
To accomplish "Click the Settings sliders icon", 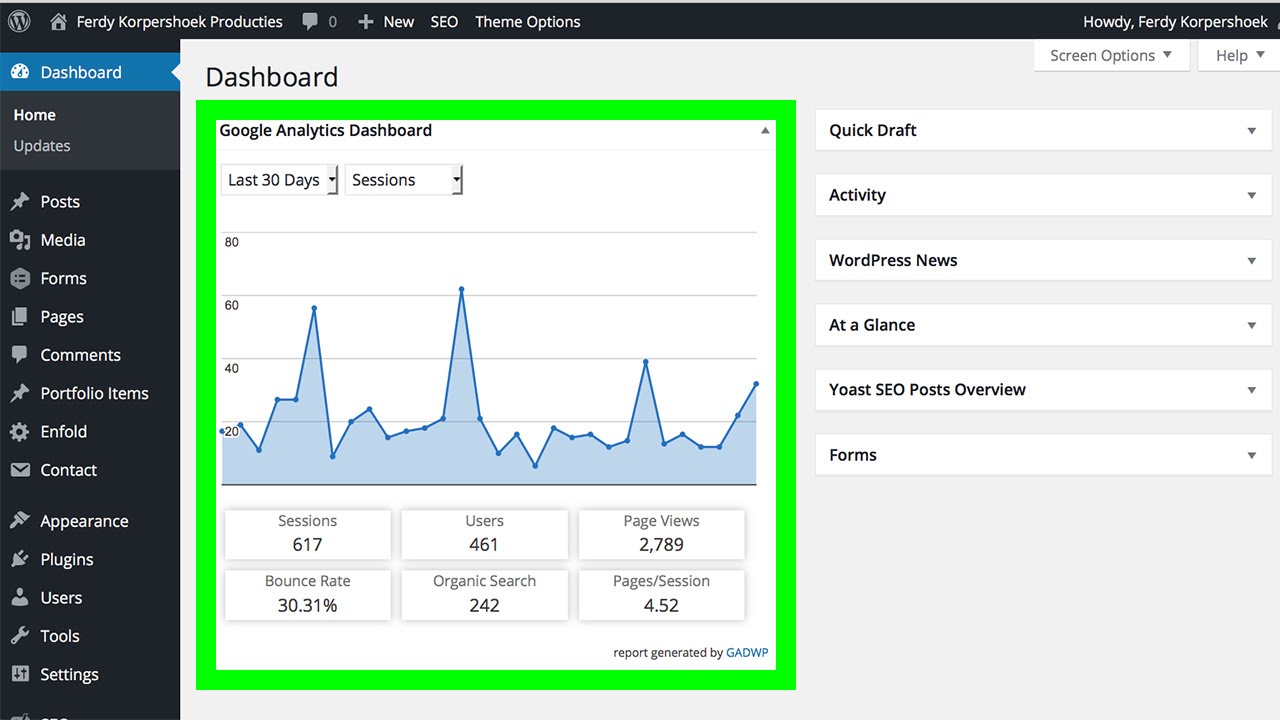I will coord(20,674).
